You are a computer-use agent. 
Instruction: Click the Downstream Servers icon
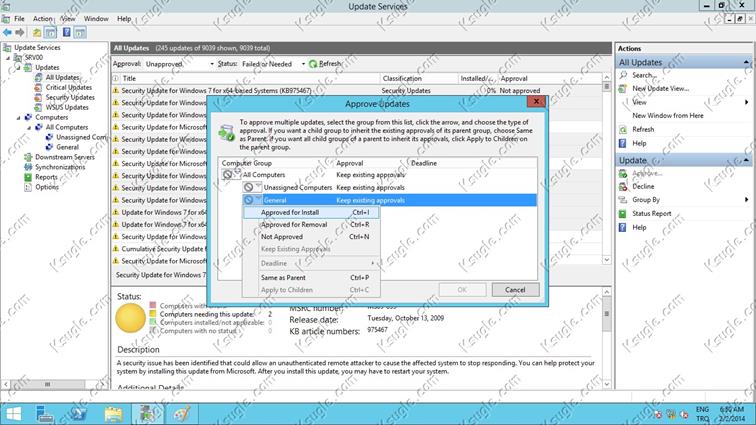pos(28,157)
